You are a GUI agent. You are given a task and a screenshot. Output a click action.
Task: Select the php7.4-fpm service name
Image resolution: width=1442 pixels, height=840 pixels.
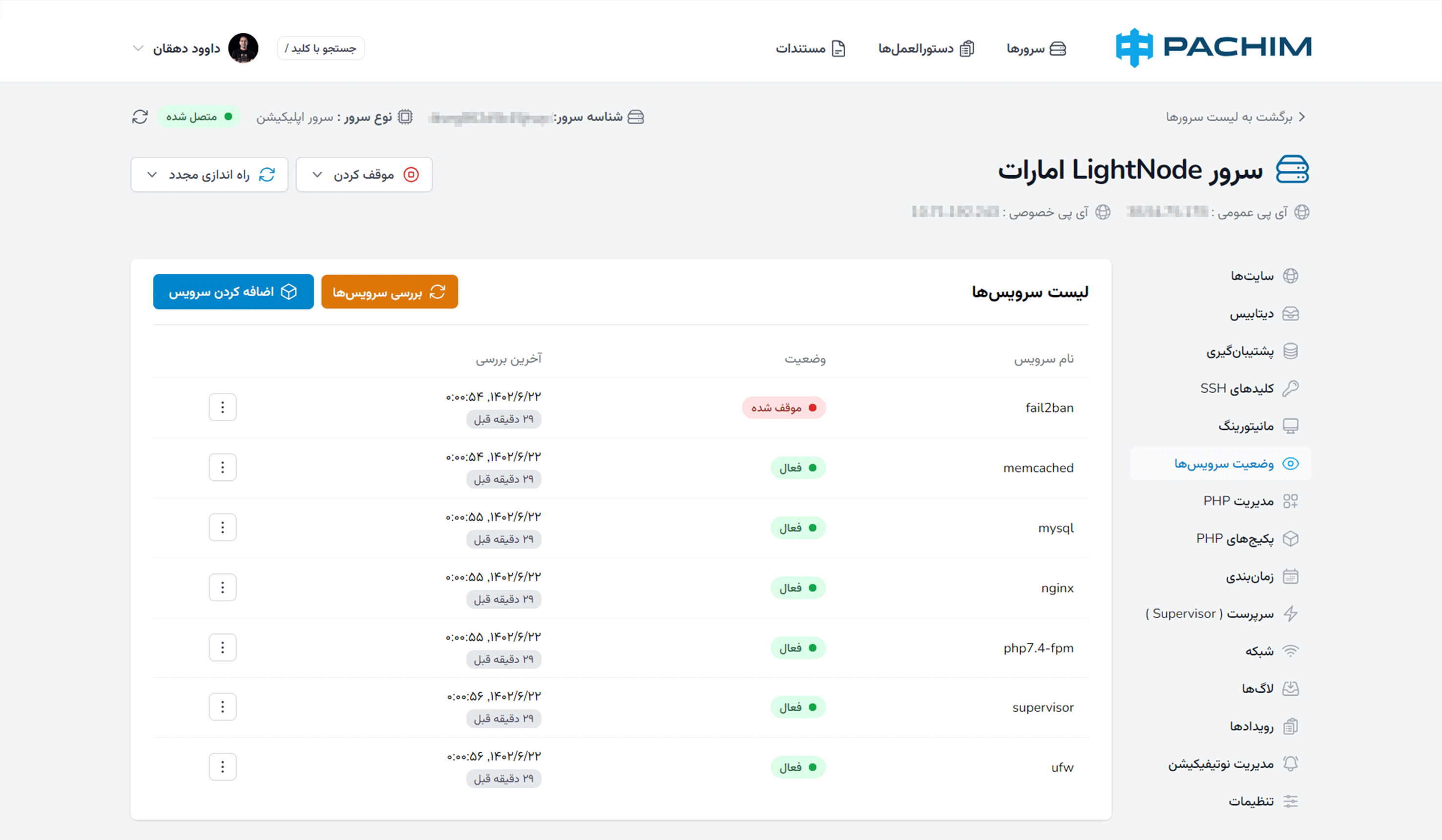point(1039,648)
